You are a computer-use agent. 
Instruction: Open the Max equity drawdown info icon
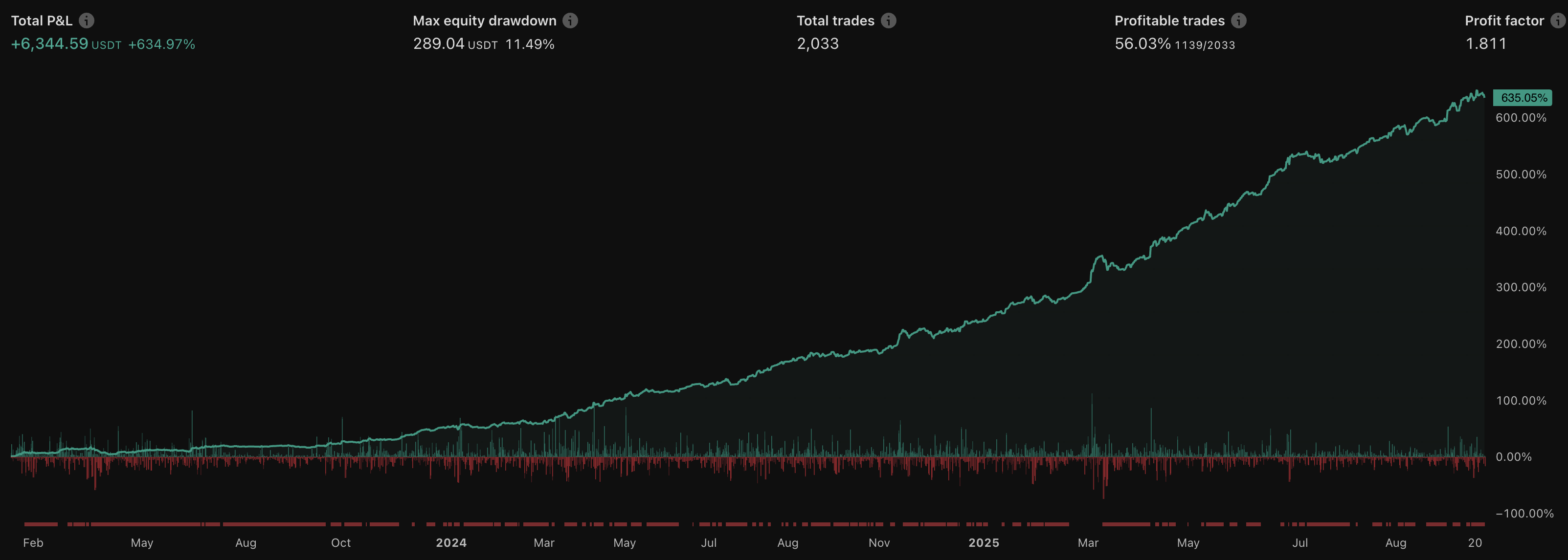[x=570, y=21]
